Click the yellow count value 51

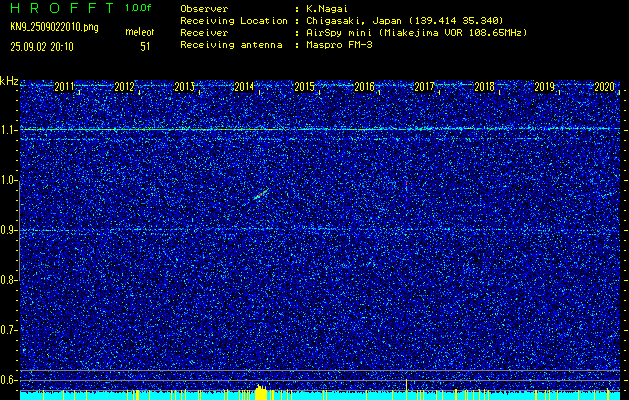(145, 47)
